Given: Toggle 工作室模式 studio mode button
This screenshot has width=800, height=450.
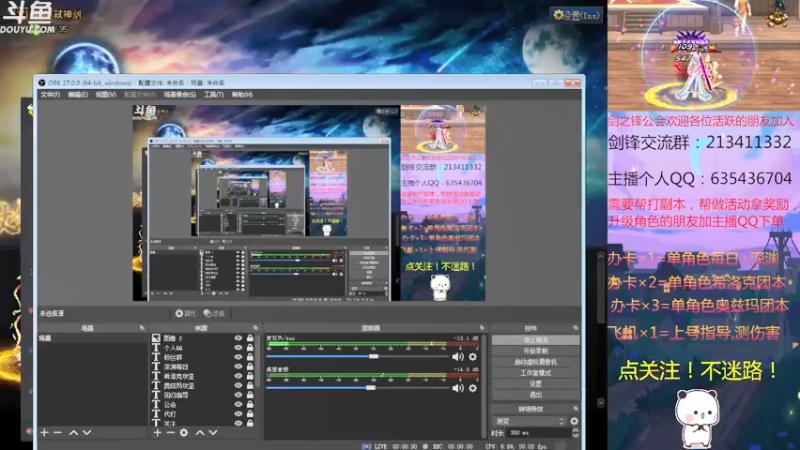Looking at the screenshot, I should pos(536,373).
